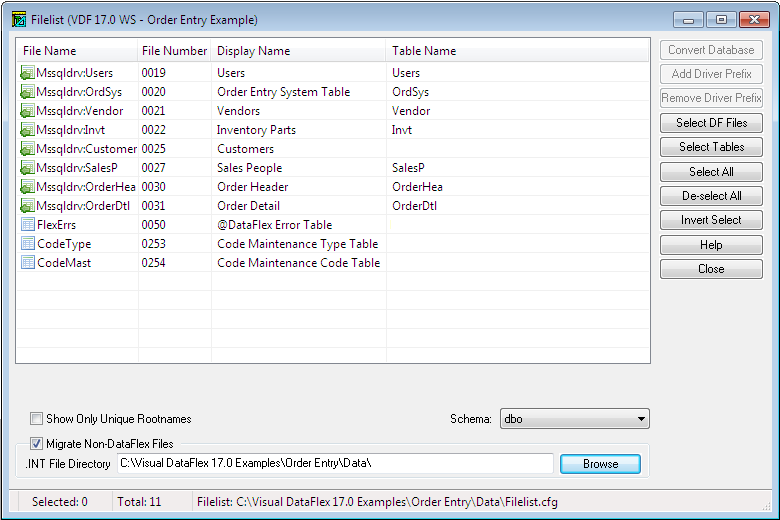Image resolution: width=780 pixels, height=520 pixels.
Task: Click the database icon next to Mssqldrv:OrdSys
Action: tap(27, 92)
